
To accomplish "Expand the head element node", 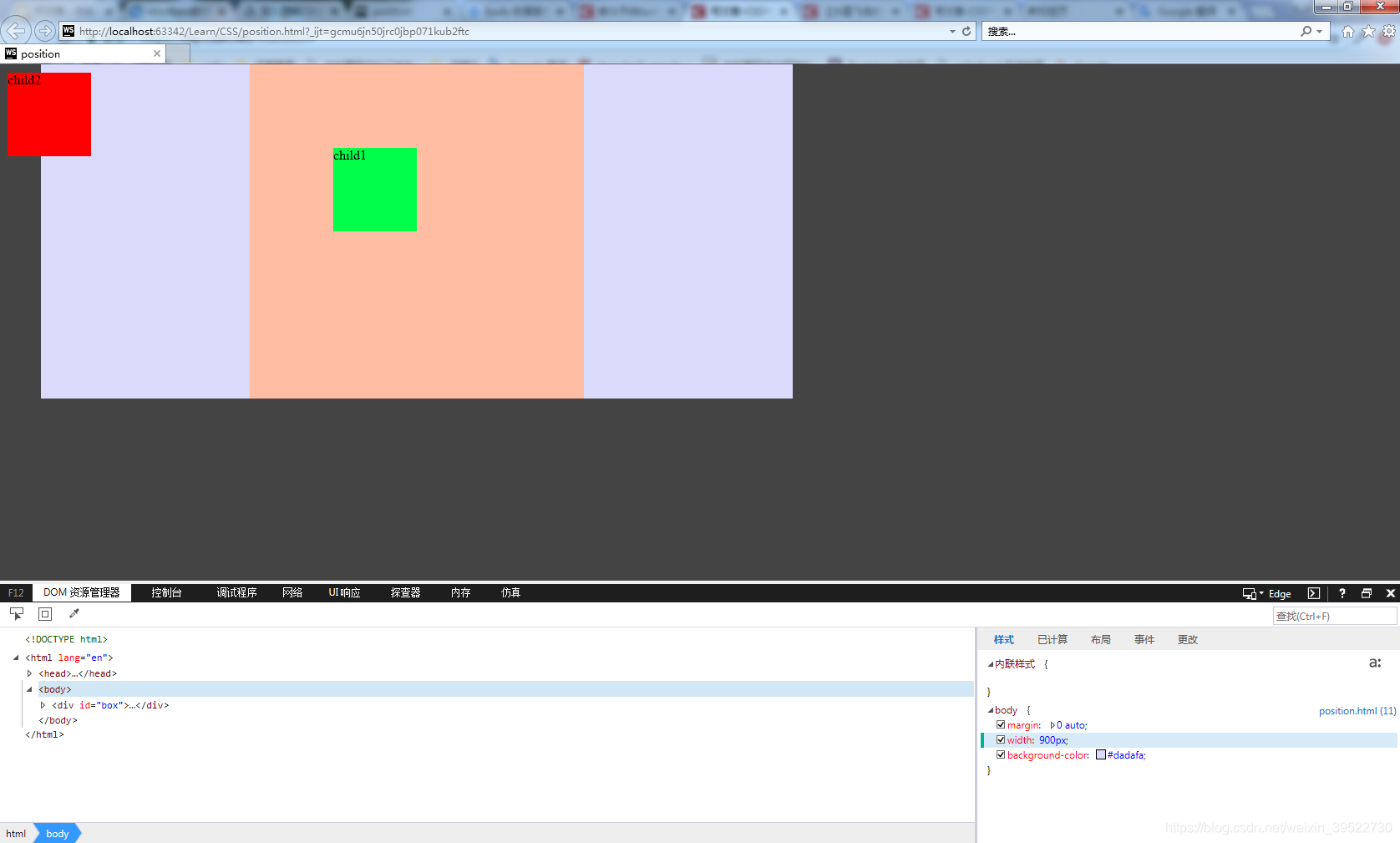I will tap(29, 673).
